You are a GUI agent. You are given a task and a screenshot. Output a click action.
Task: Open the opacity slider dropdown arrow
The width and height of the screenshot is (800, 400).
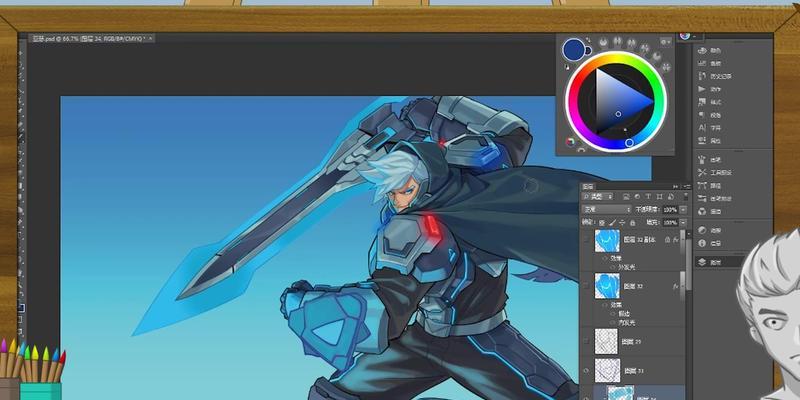tap(683, 210)
